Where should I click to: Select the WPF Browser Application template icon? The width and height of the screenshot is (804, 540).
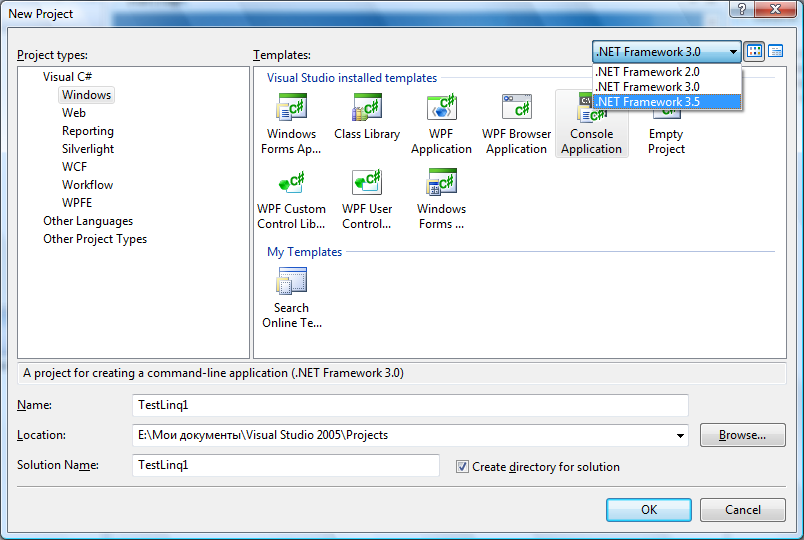(x=516, y=107)
